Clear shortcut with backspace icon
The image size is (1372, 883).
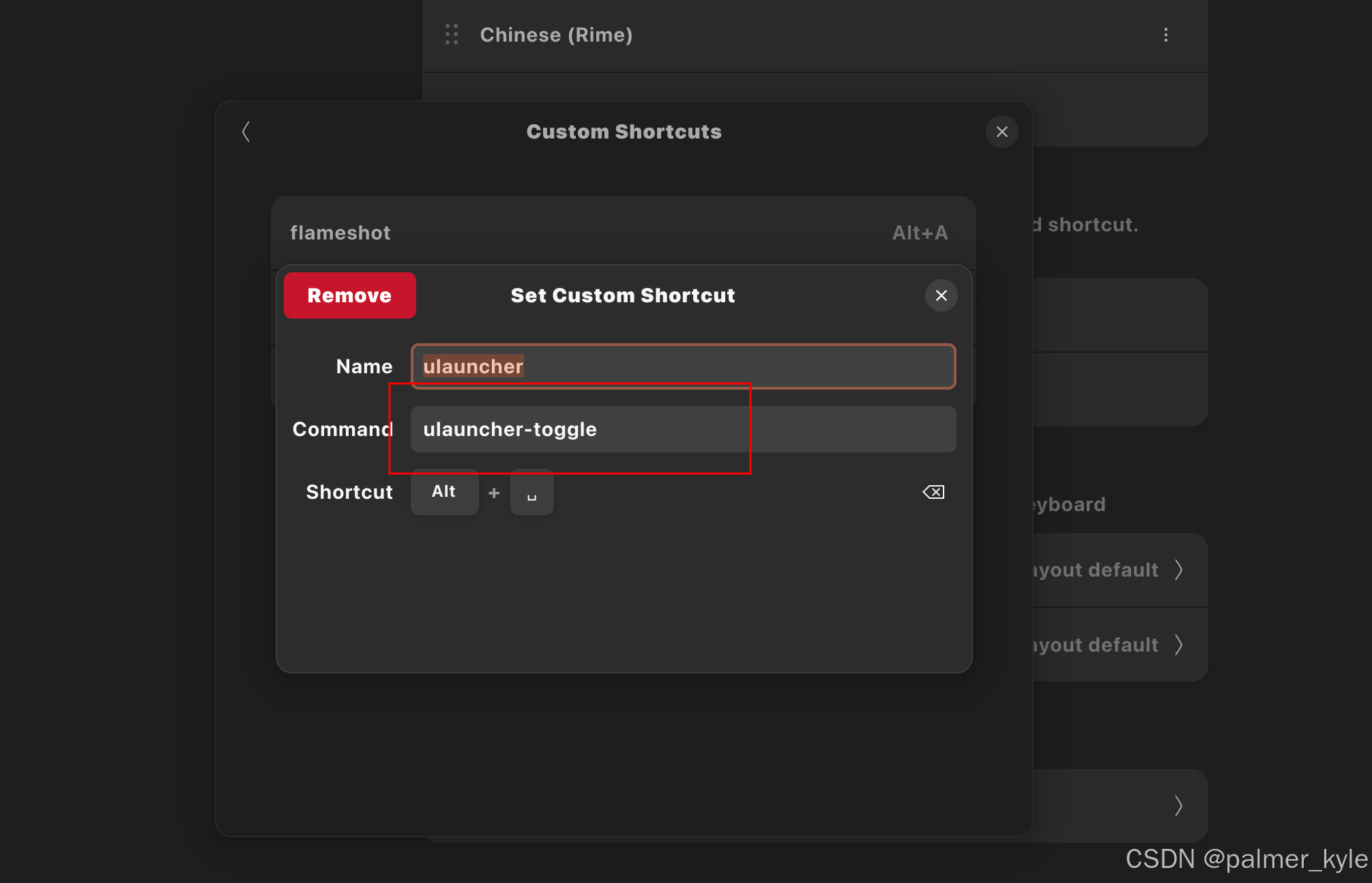[933, 492]
